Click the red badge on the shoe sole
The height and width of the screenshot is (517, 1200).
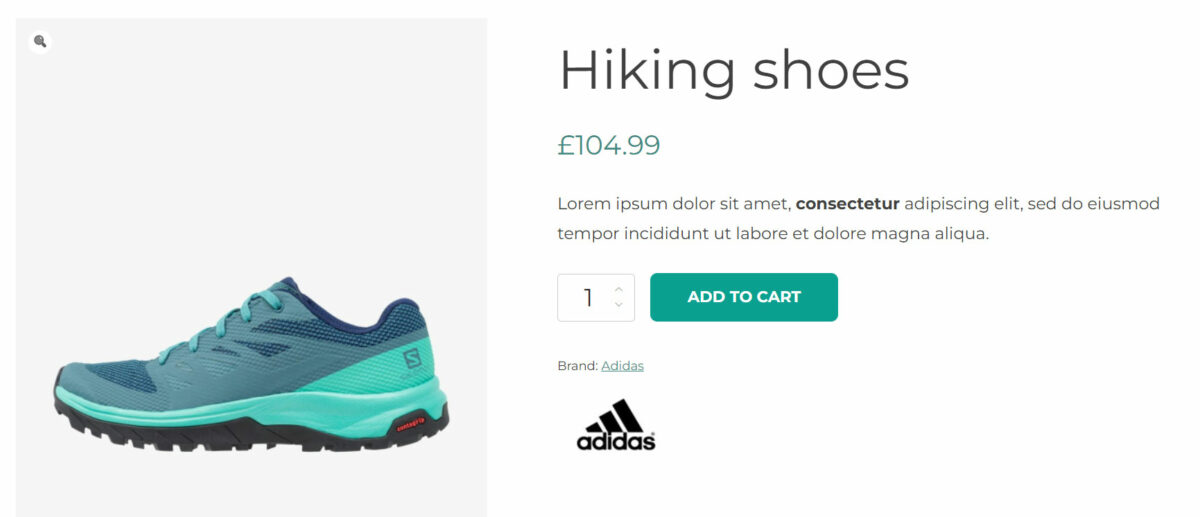point(411,422)
